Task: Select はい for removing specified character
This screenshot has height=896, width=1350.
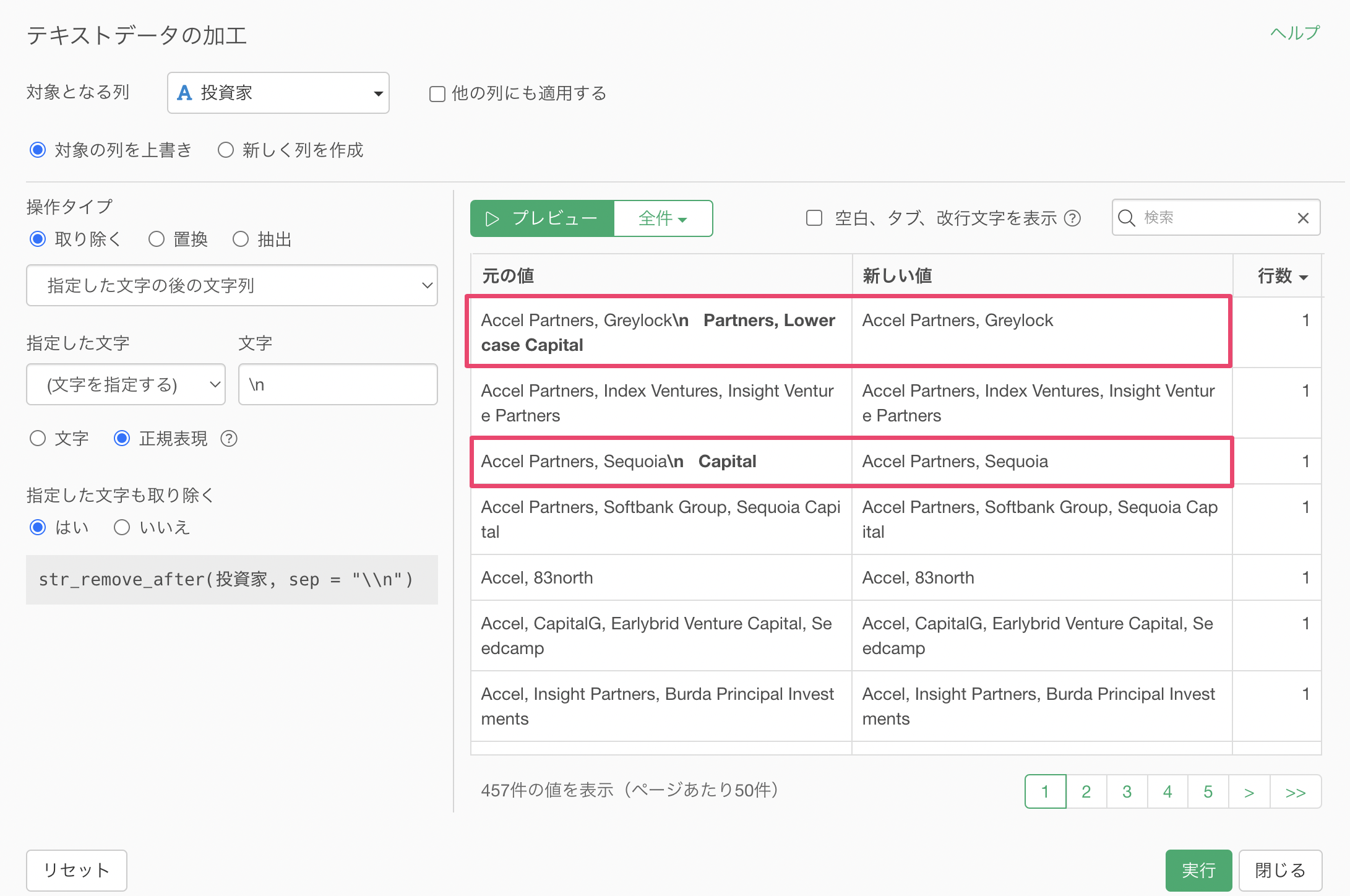Action: 38,527
